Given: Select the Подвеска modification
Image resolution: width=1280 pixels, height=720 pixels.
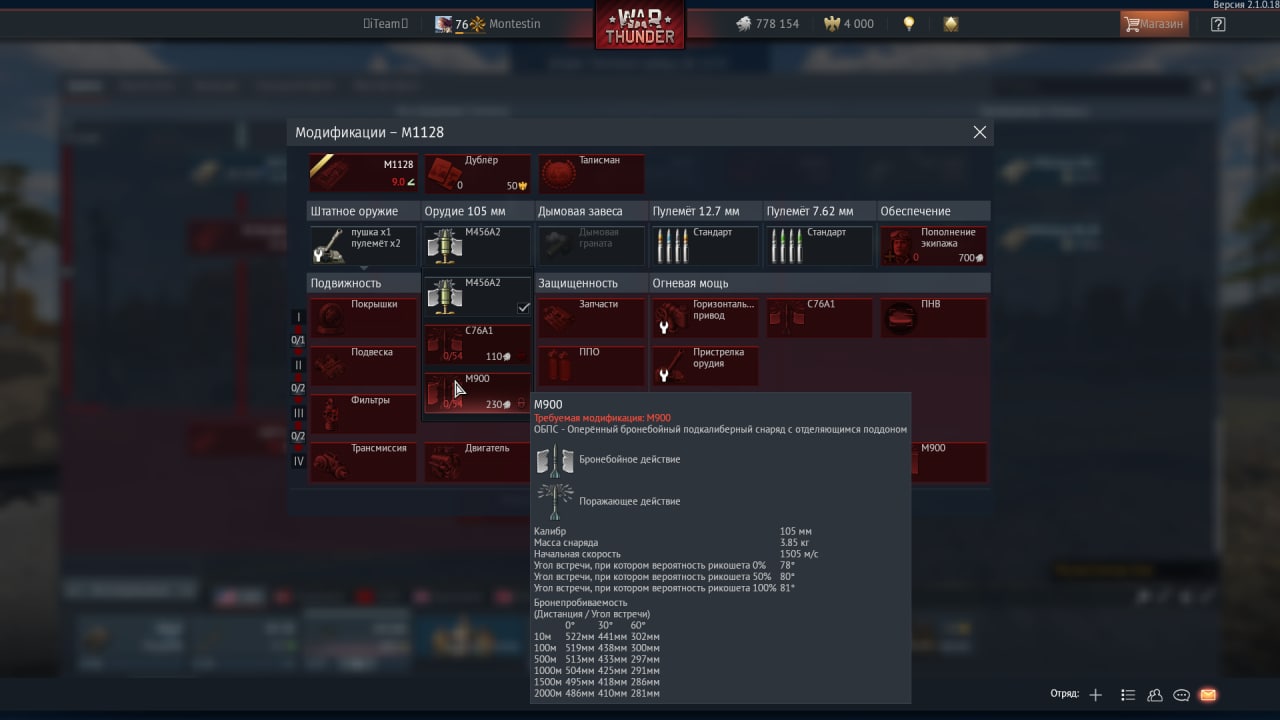Looking at the screenshot, I should pyautogui.click(x=363, y=366).
